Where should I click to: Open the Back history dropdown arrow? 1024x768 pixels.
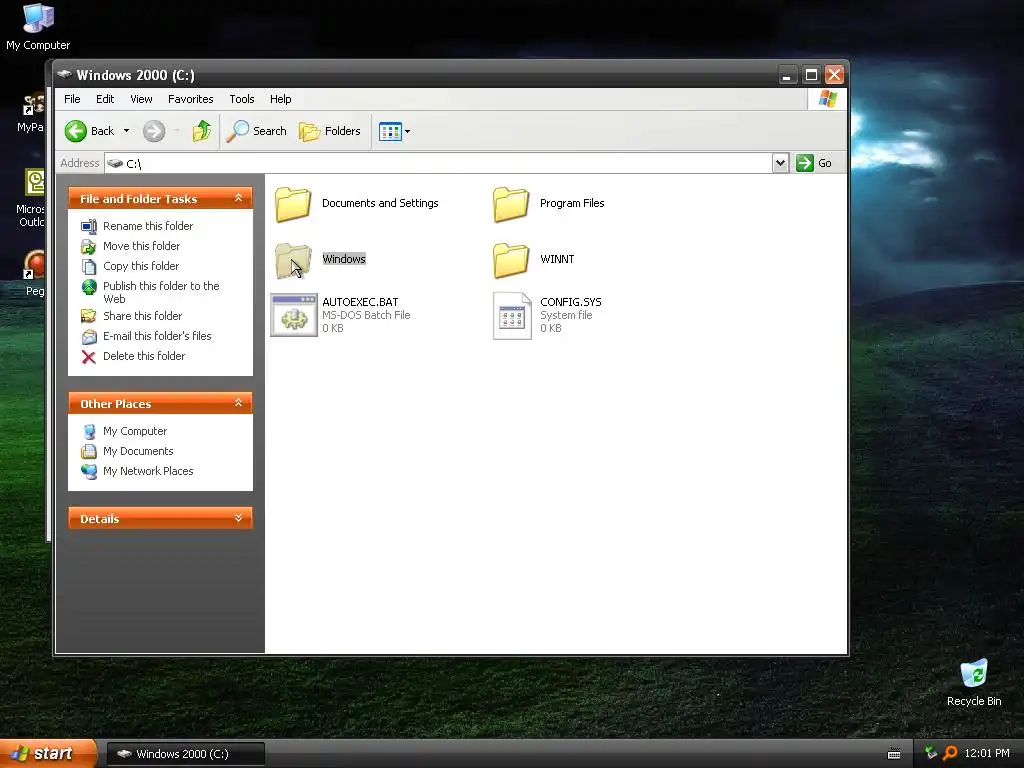click(x=127, y=131)
